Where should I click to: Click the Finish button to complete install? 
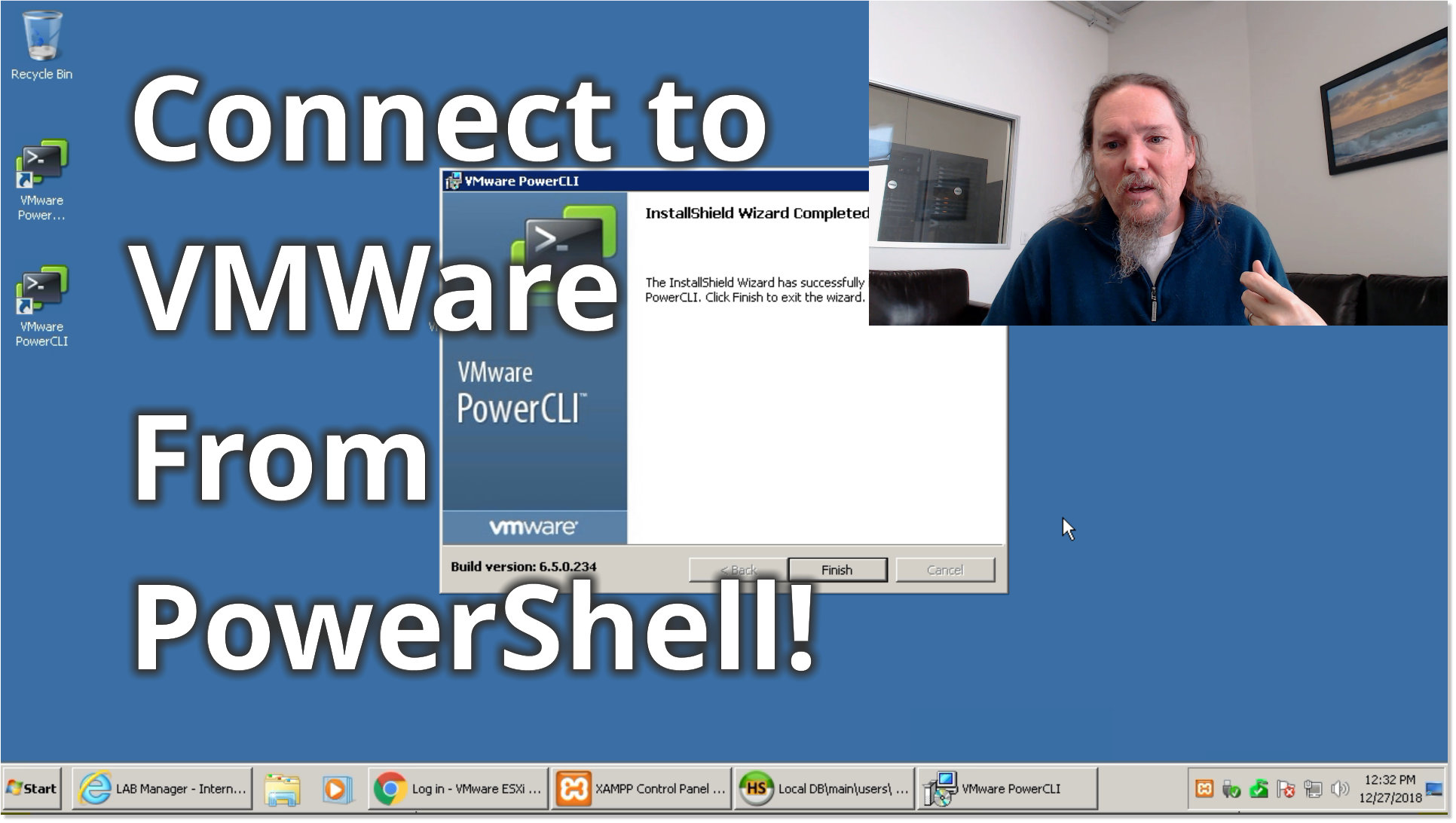pos(837,568)
